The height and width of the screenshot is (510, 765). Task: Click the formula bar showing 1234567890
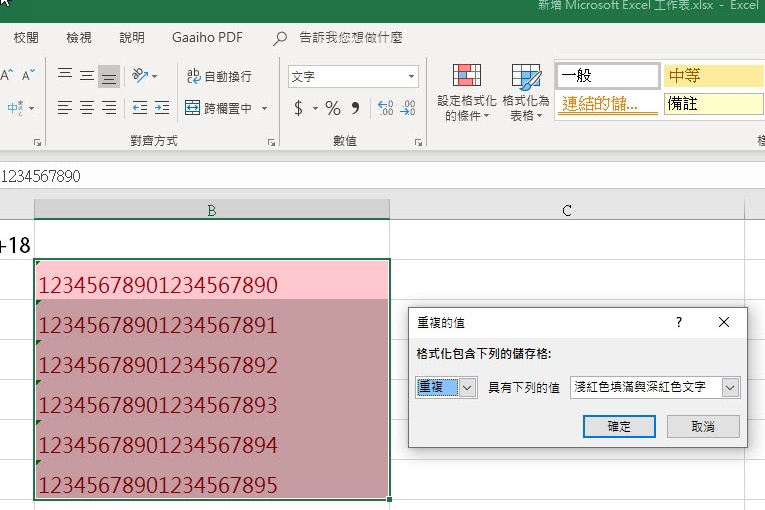[x=382, y=176]
